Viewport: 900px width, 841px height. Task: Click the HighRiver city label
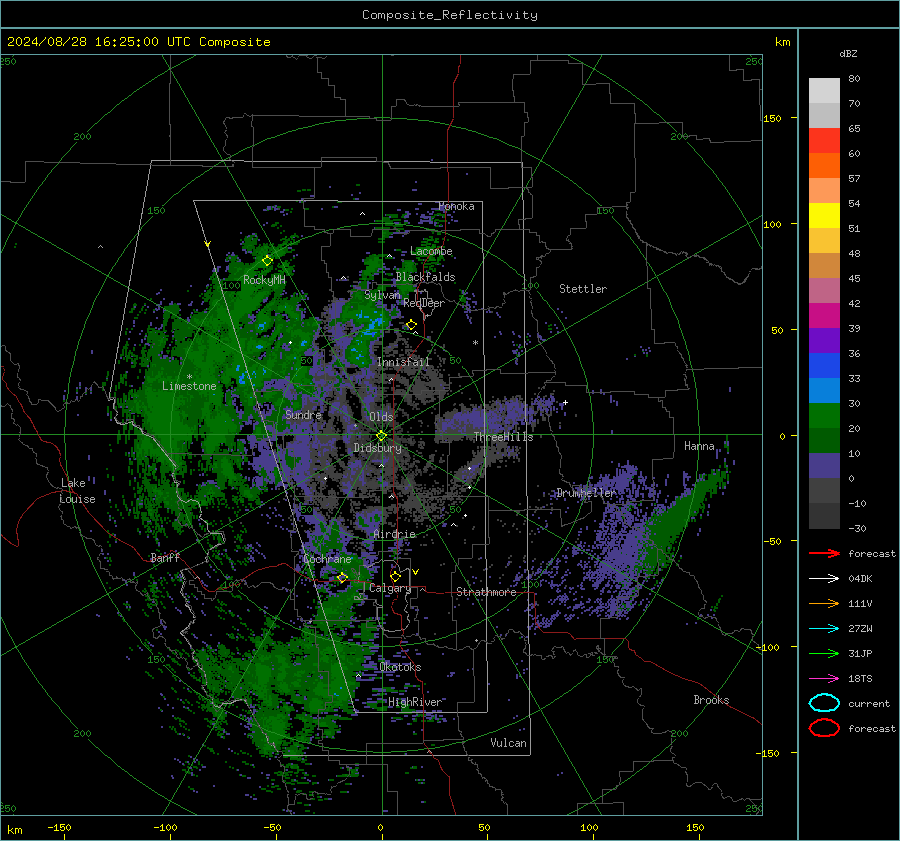pyautogui.click(x=415, y=702)
